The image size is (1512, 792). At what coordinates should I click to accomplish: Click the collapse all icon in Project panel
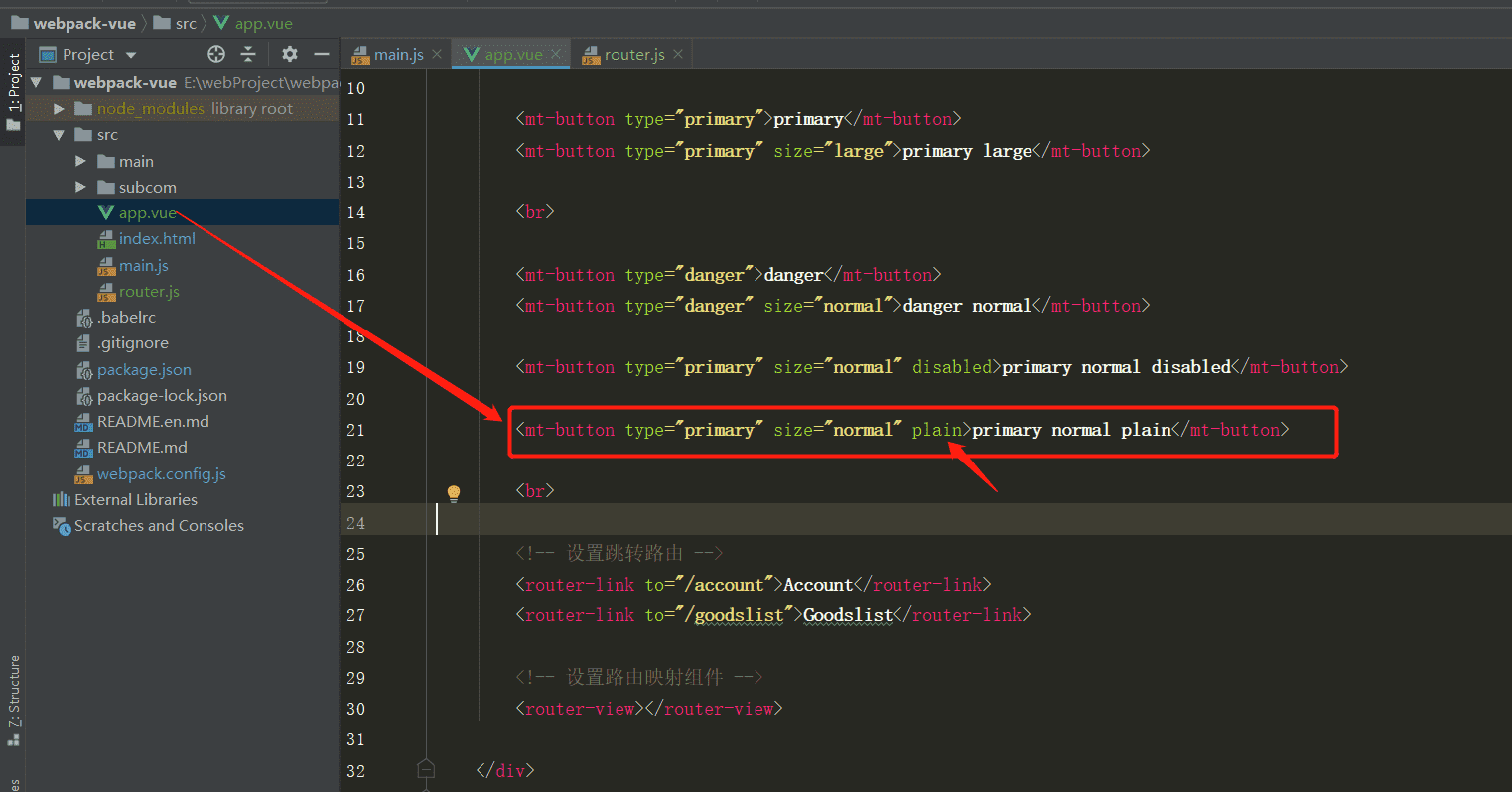(249, 54)
